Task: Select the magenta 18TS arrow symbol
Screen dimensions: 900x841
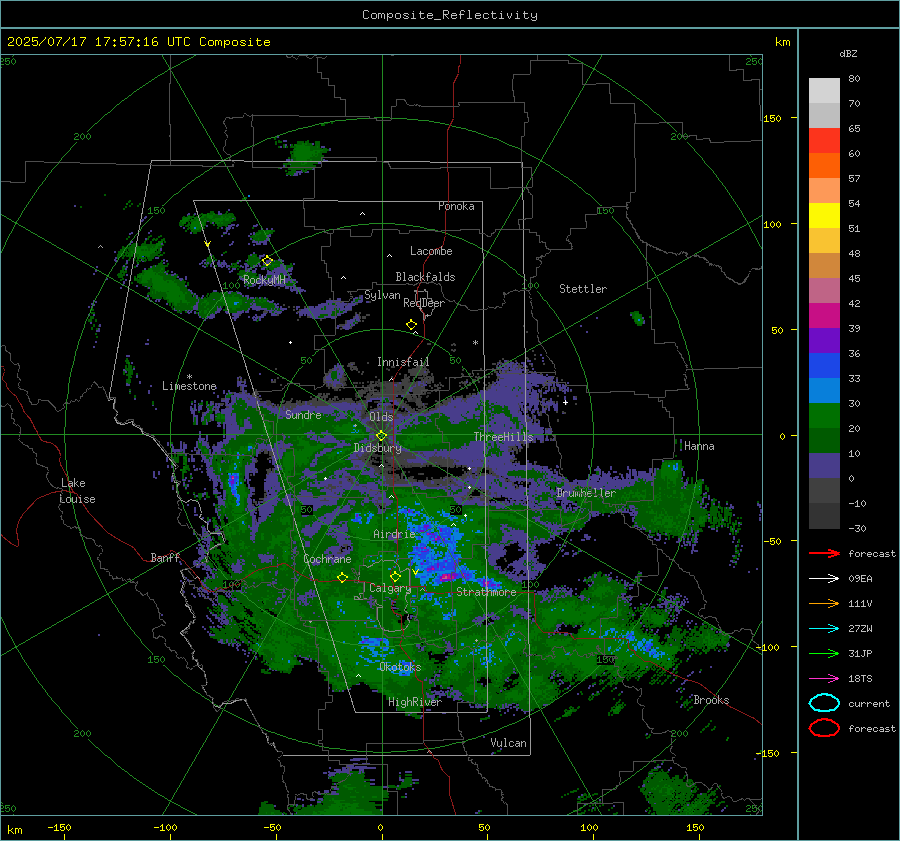Action: pyautogui.click(x=824, y=679)
